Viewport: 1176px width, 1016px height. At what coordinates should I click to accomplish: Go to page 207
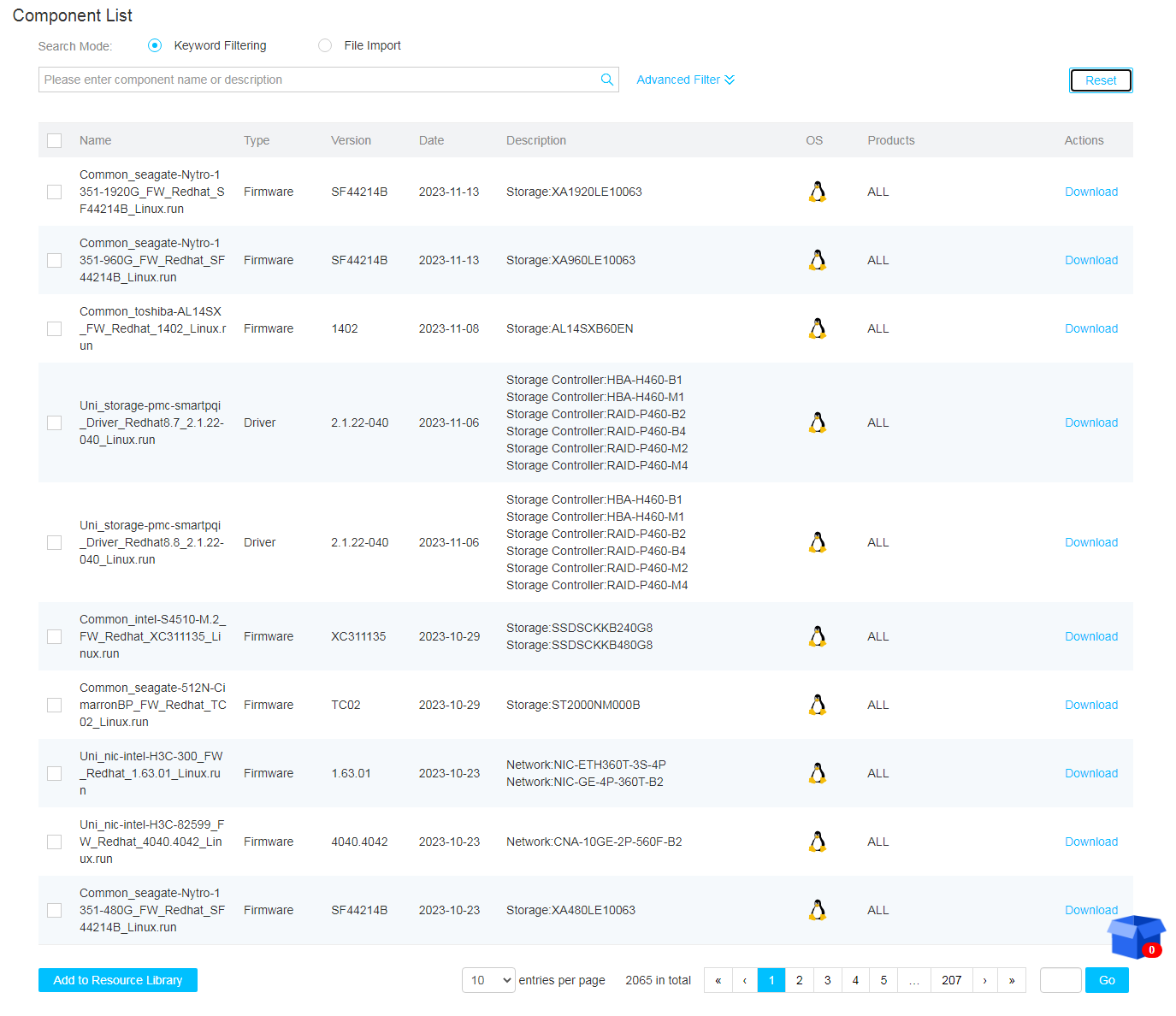(x=951, y=980)
